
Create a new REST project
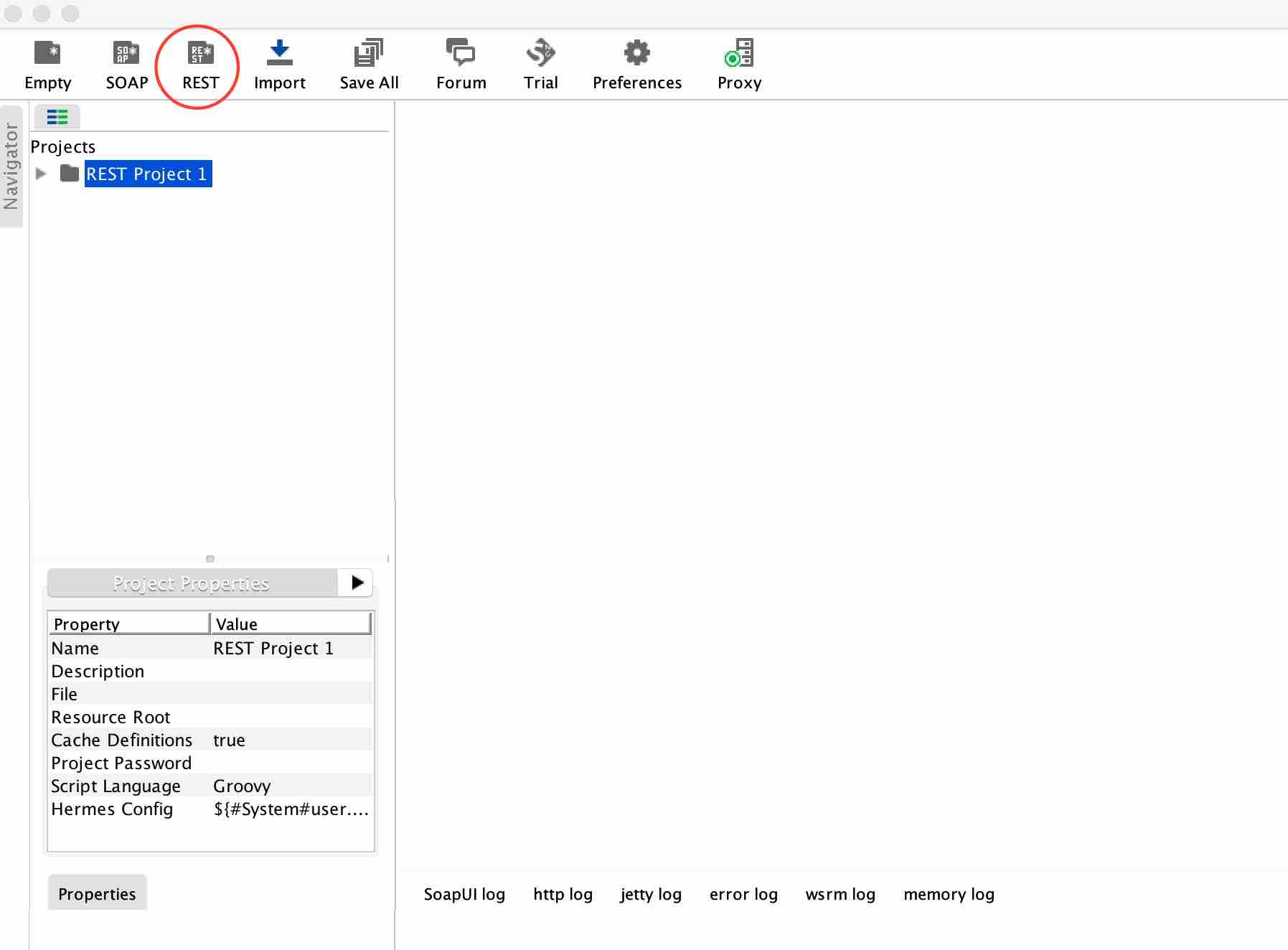200,65
